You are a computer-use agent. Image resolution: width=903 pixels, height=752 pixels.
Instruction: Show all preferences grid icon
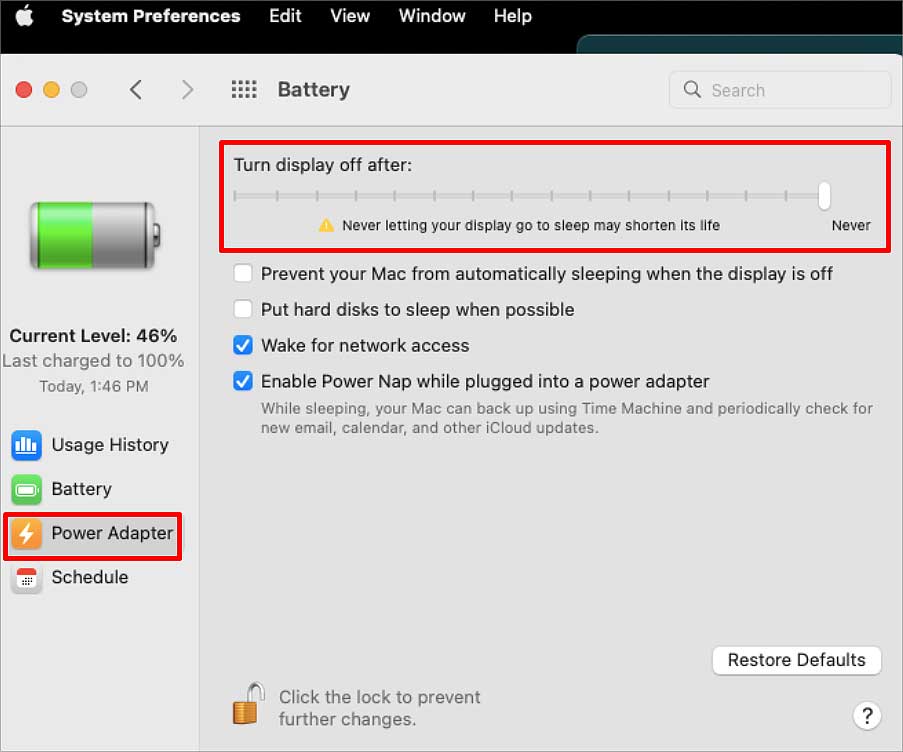coord(244,90)
